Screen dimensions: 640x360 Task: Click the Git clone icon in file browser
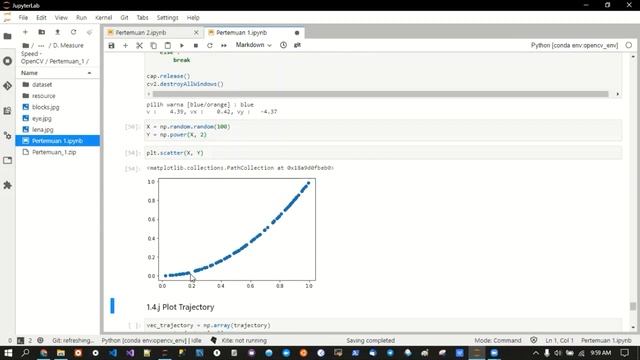tap(89, 32)
